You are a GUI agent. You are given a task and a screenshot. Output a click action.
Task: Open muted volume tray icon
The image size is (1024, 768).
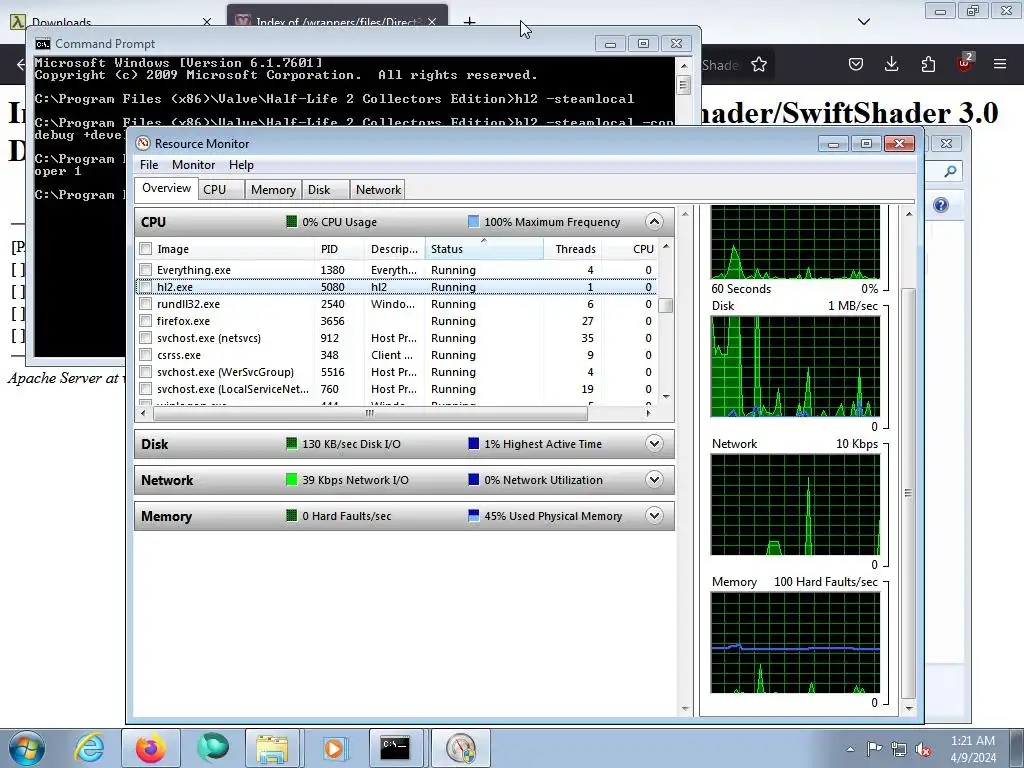(x=923, y=749)
